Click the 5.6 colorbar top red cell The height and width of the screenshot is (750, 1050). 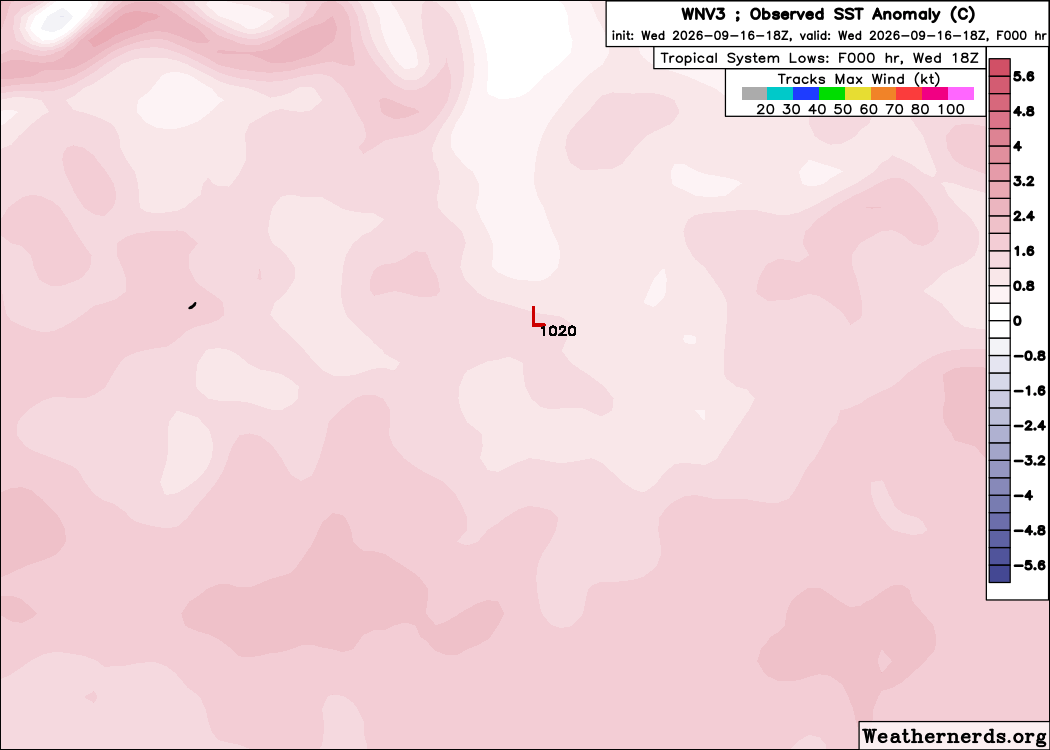(999, 68)
